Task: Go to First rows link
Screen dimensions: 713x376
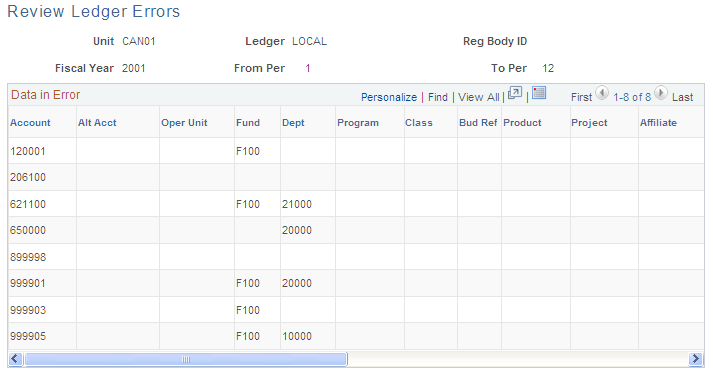Action: [x=582, y=97]
